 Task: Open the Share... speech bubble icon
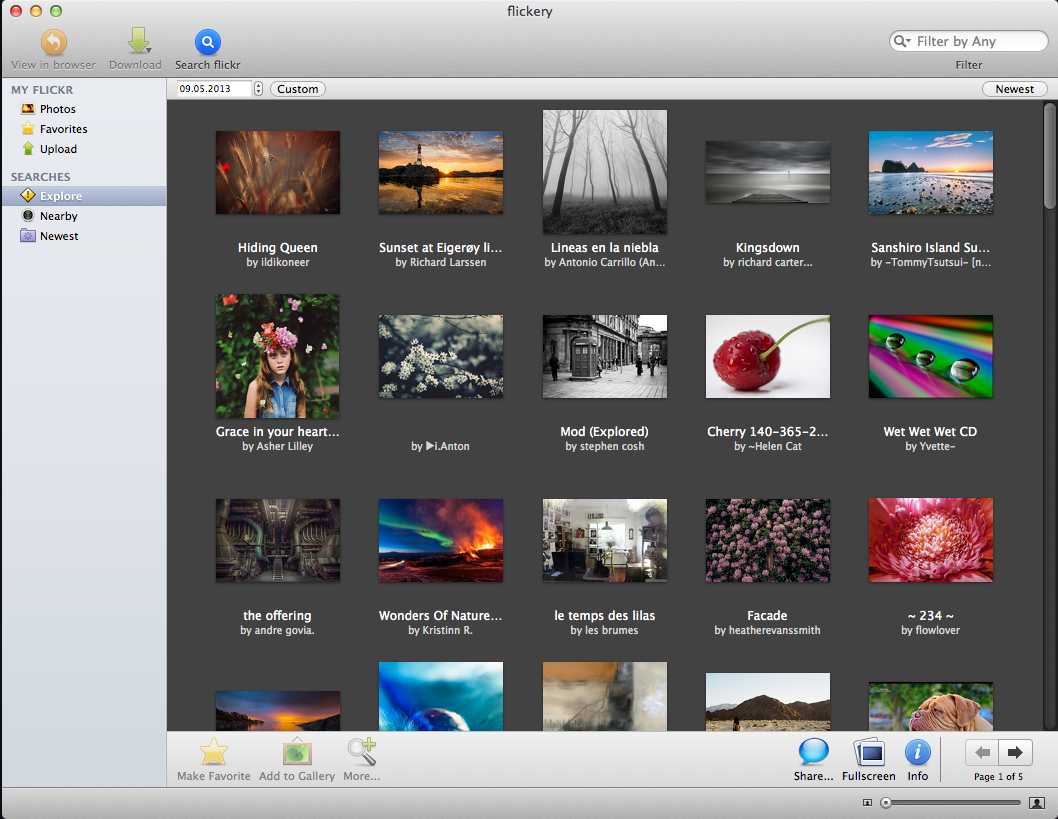[813, 753]
